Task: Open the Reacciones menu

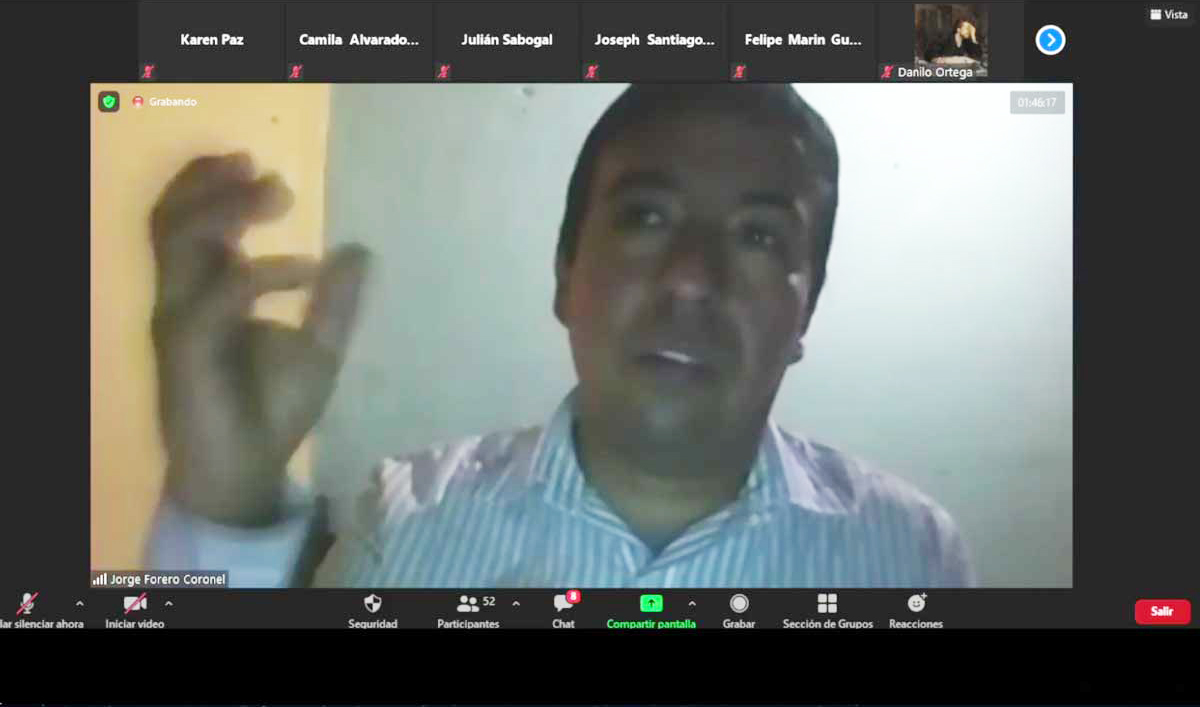Action: 916,604
